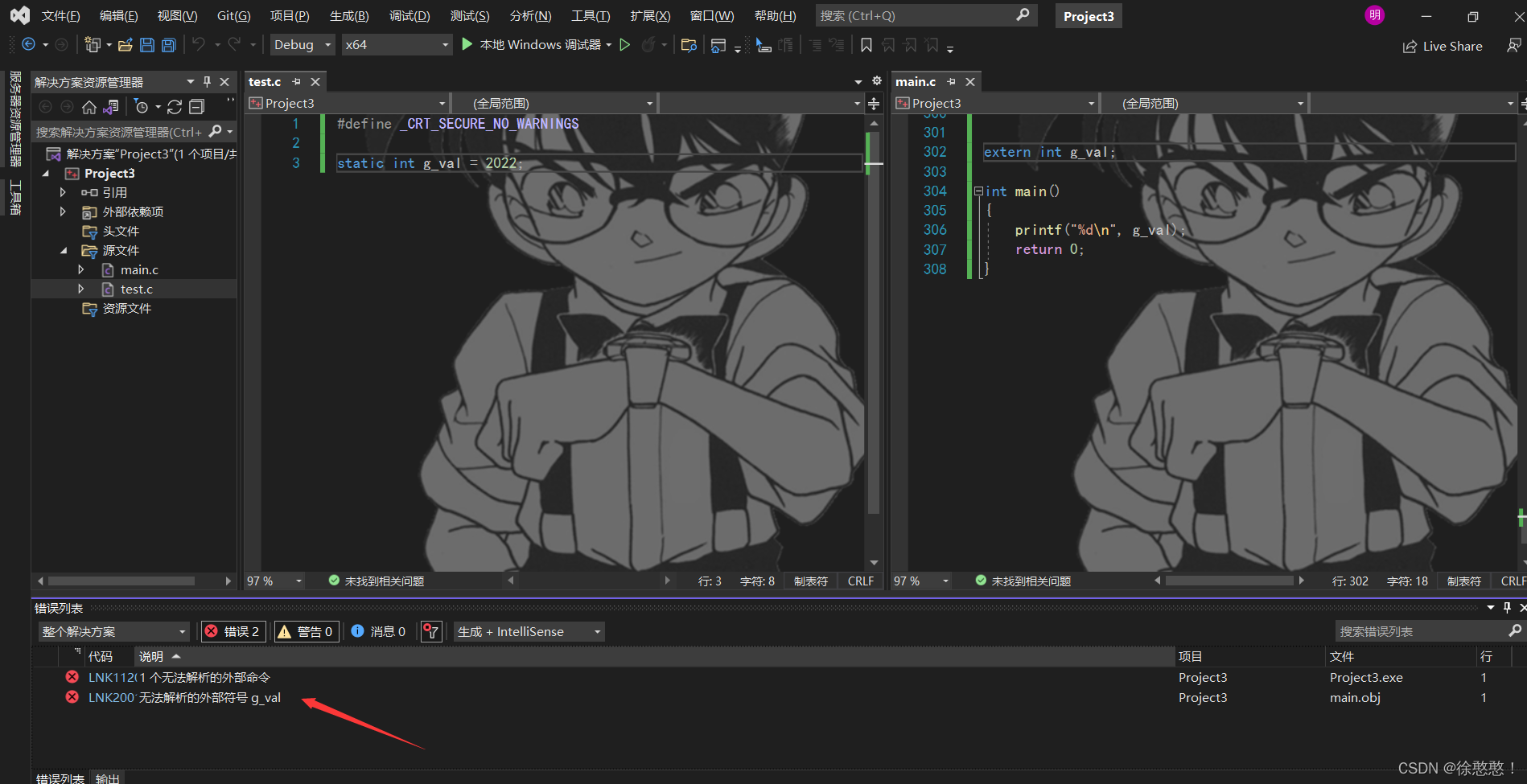Expand the 外部依赖项 node
This screenshot has width=1527, height=784.
click(x=63, y=211)
